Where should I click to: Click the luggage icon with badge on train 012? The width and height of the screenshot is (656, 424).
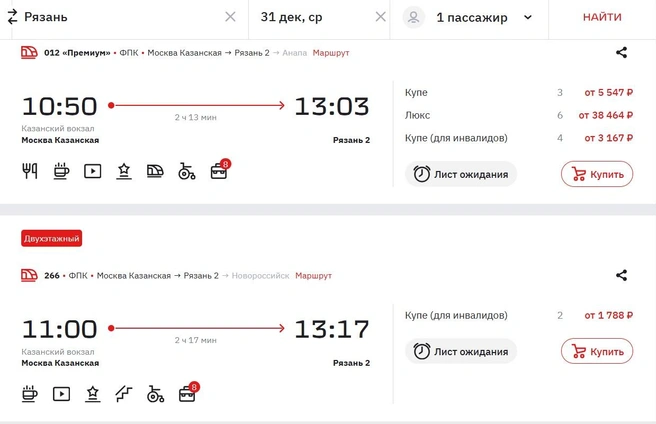click(220, 170)
